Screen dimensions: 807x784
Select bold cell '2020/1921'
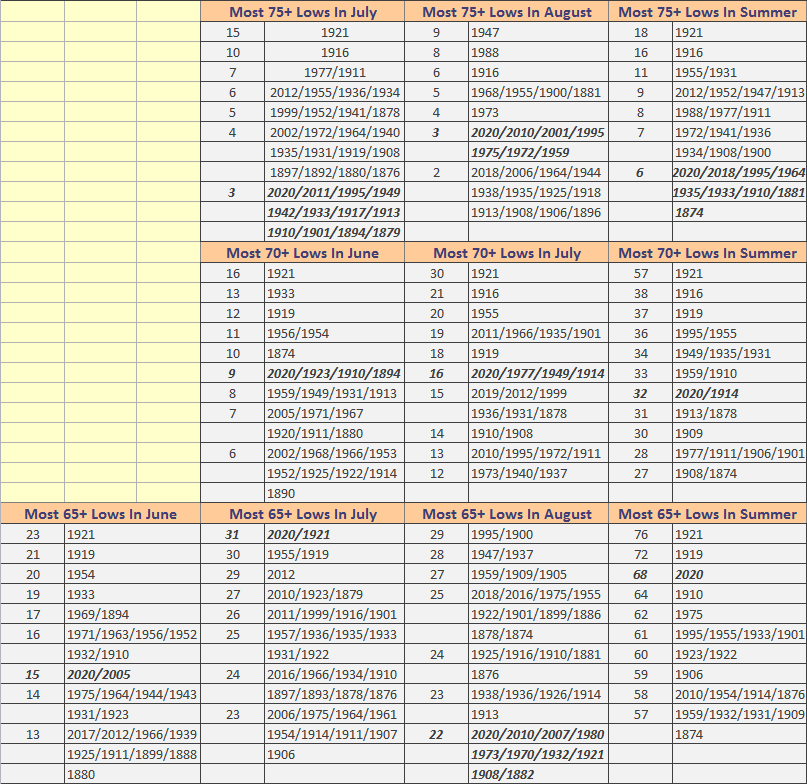(x=335, y=535)
